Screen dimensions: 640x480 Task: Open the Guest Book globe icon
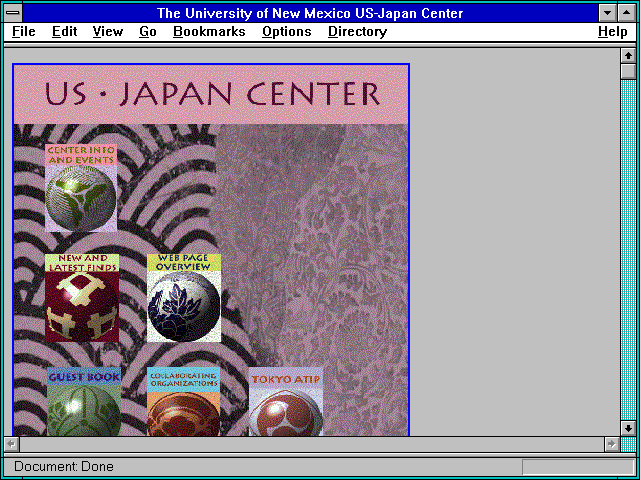coord(84,402)
